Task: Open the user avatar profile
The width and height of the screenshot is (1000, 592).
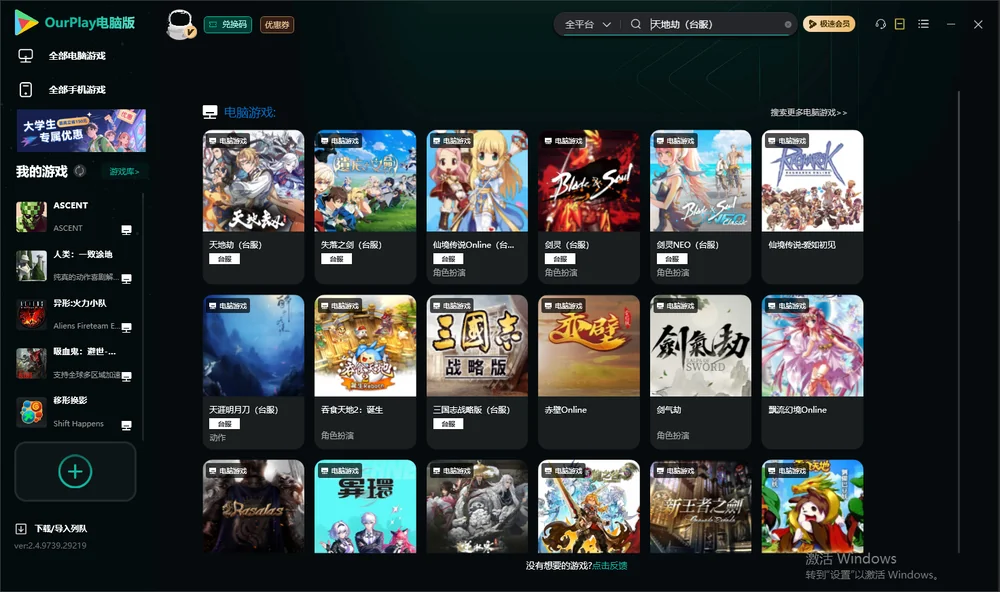Action: point(180,24)
